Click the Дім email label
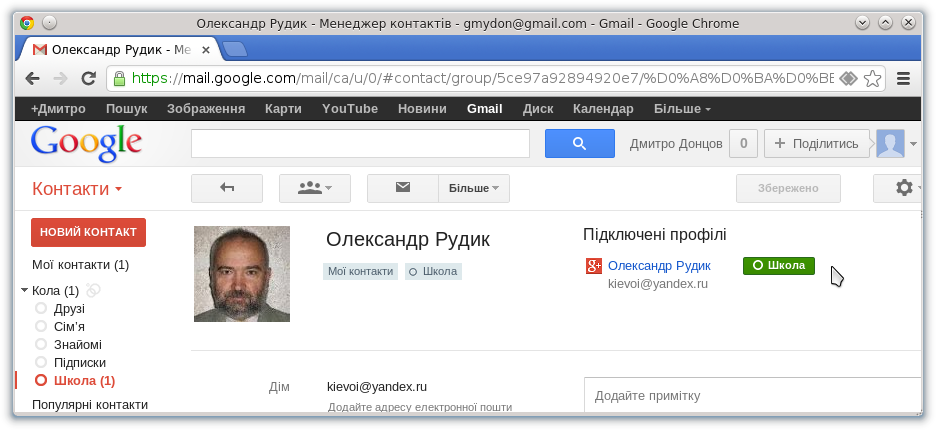The height and width of the screenshot is (433, 939). [x=279, y=387]
